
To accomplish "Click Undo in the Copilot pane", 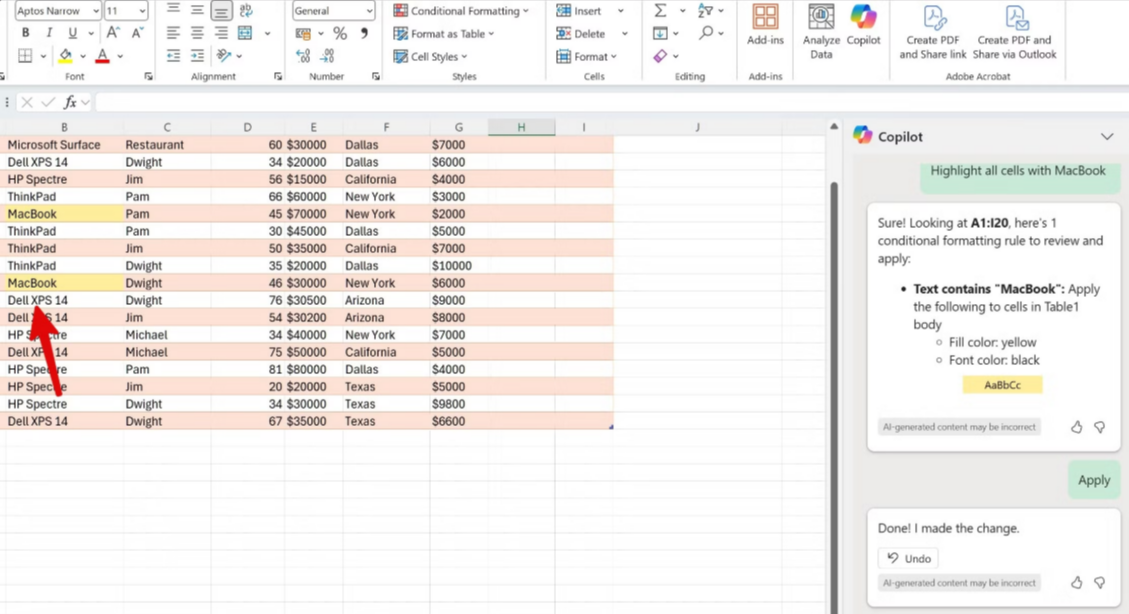I will pos(908,558).
